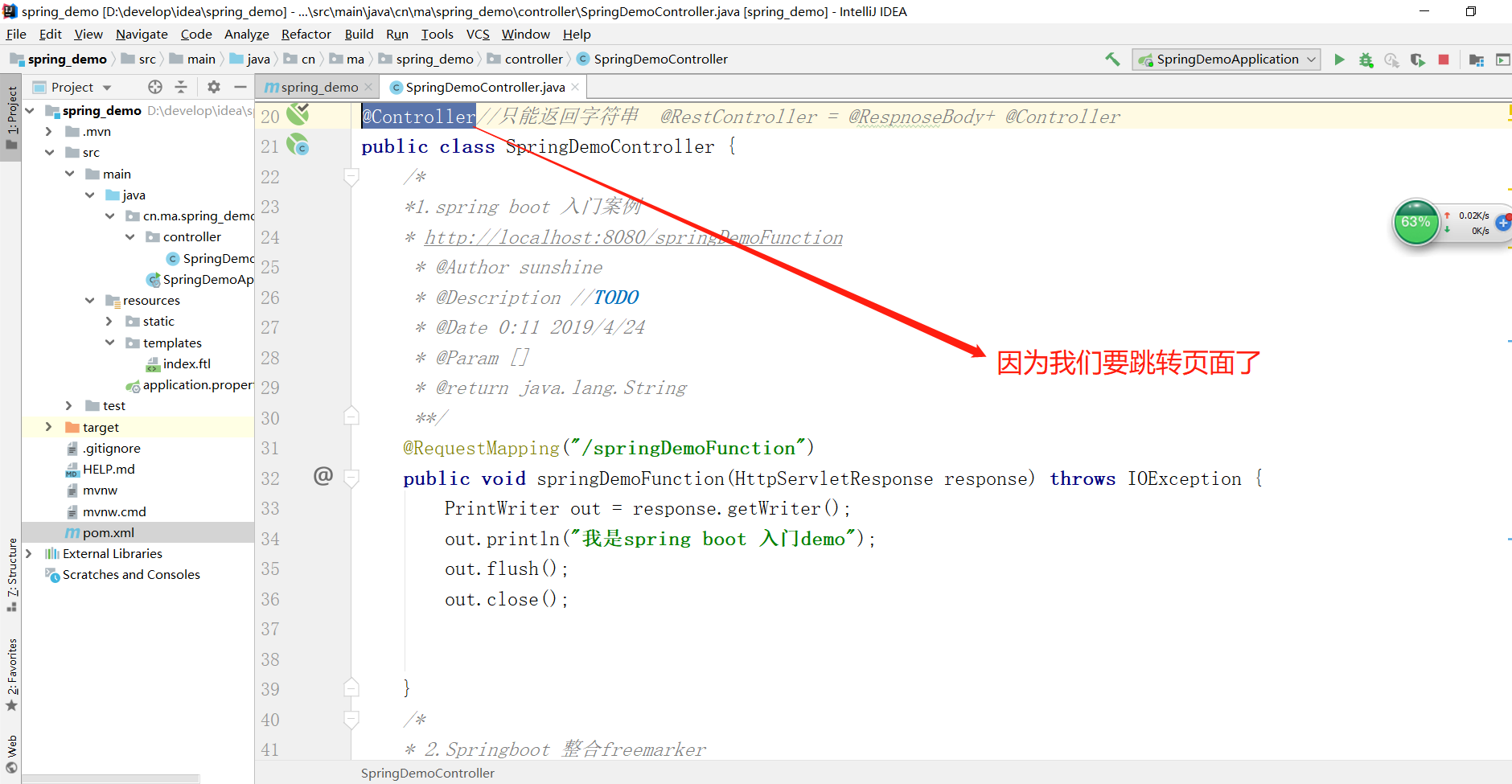Open the Build menu
The width and height of the screenshot is (1512, 784).
coord(359,34)
